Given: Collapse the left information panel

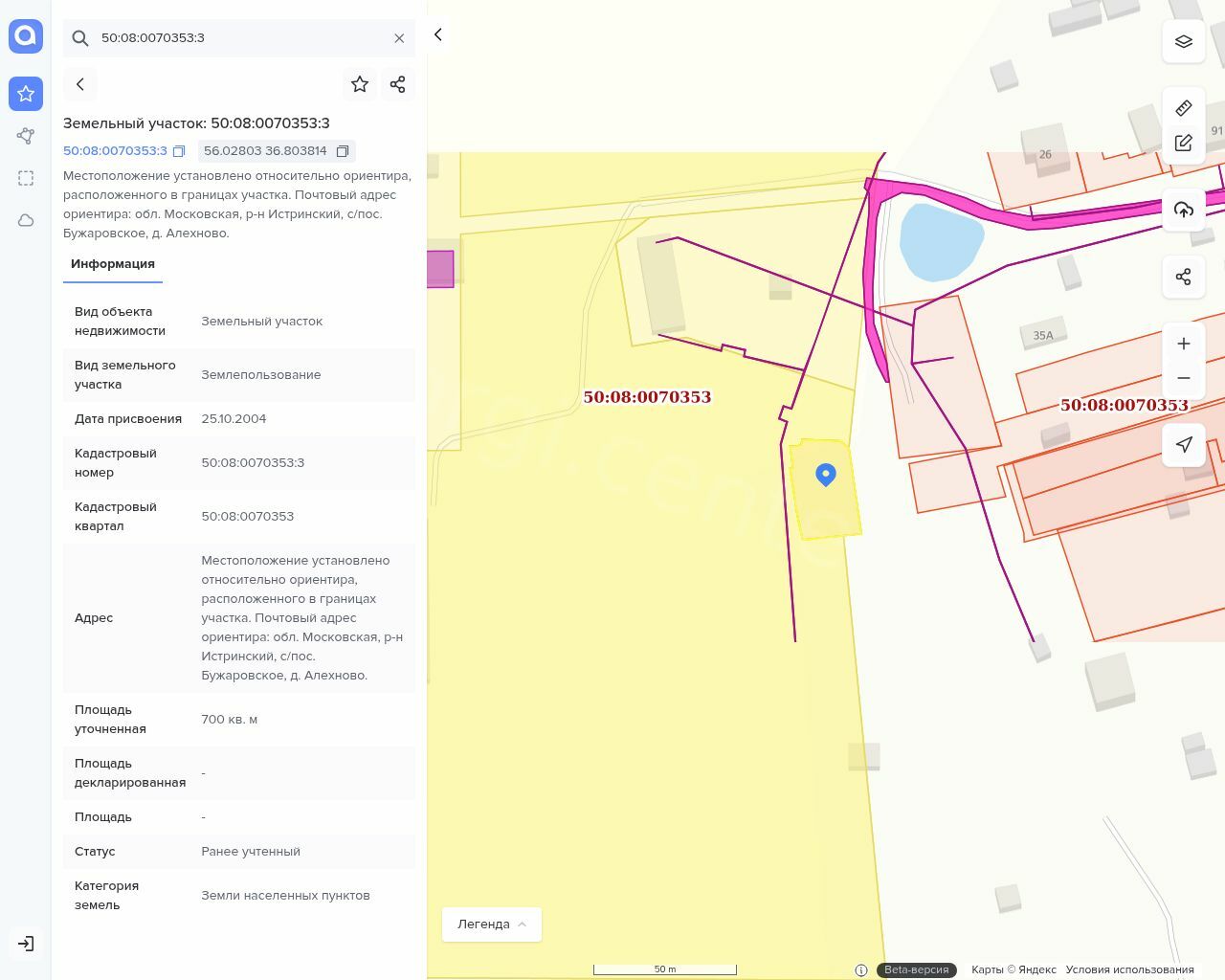Looking at the screenshot, I should pyautogui.click(x=438, y=35).
